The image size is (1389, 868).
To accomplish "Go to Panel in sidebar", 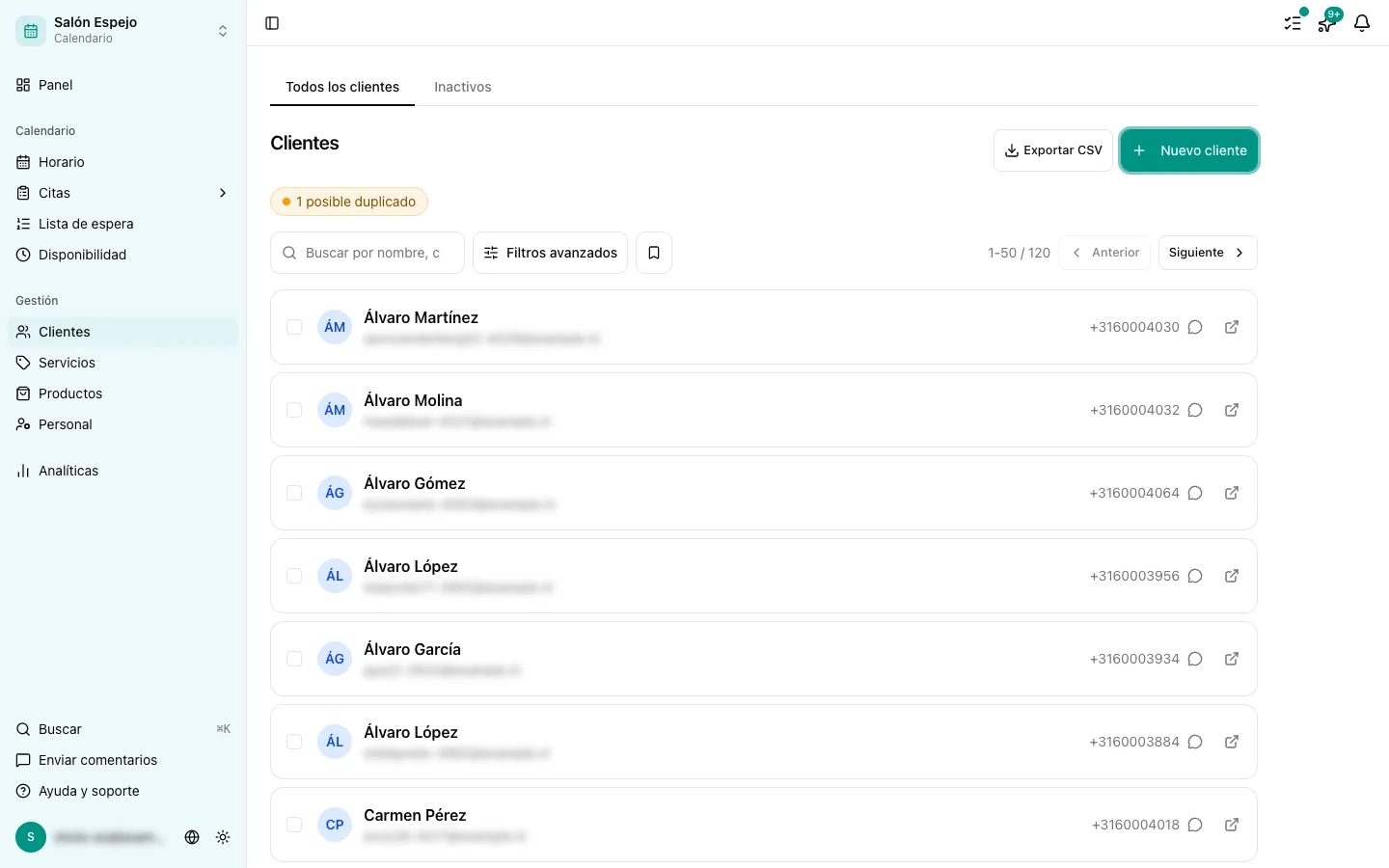I will tap(123, 85).
